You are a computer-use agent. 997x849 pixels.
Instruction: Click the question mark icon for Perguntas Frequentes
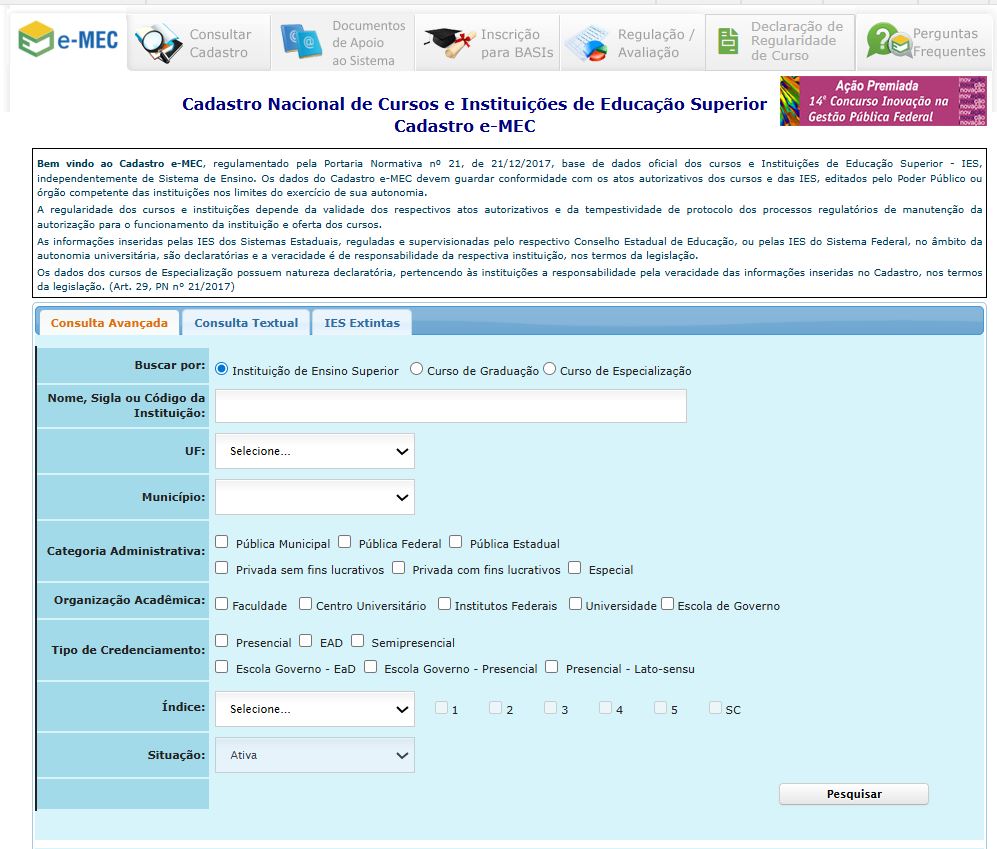tap(888, 41)
